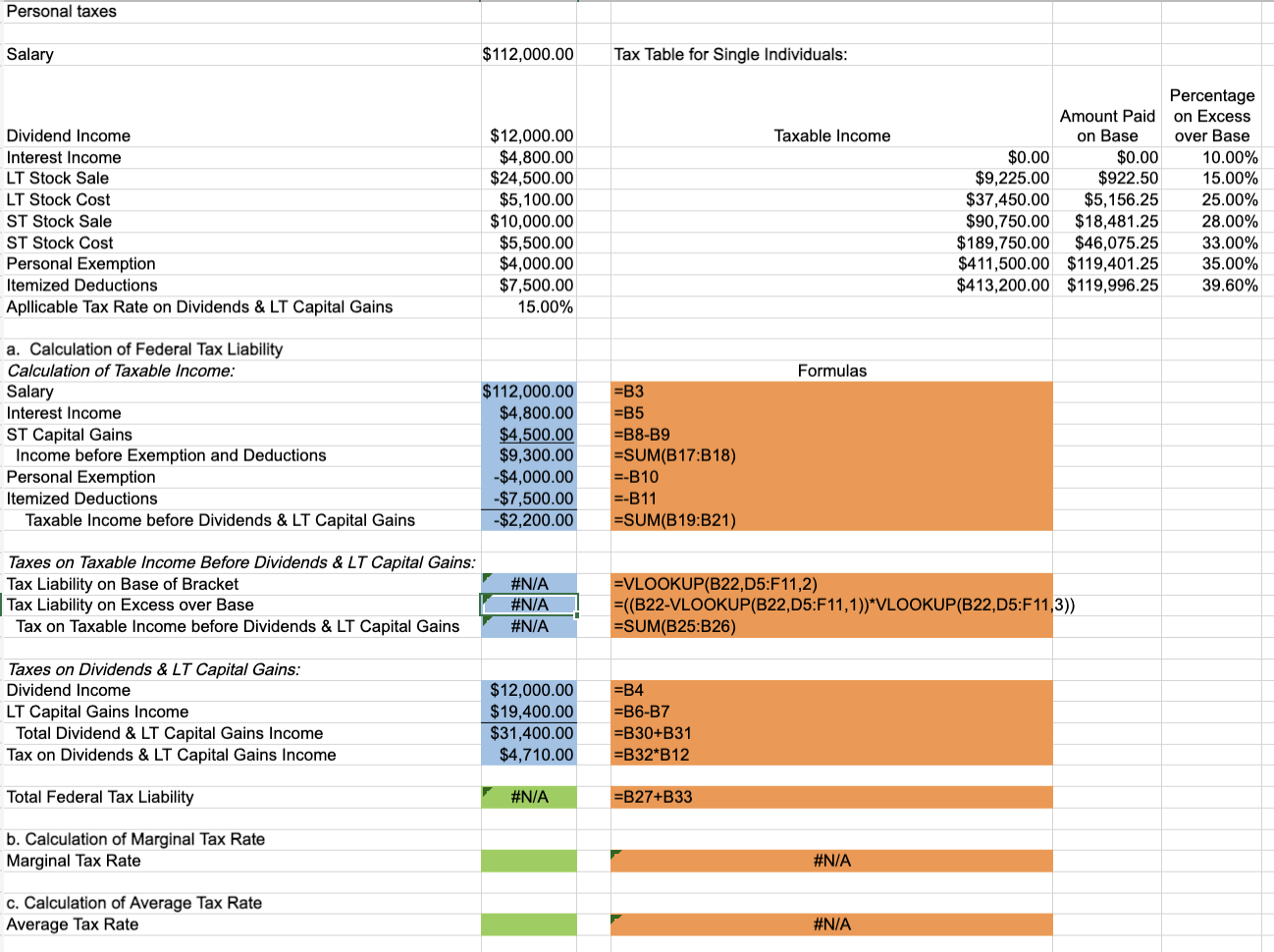Image resolution: width=1274 pixels, height=952 pixels.
Task: Select the ST Stock Cost value $5,500.00
Action: pyautogui.click(x=528, y=242)
